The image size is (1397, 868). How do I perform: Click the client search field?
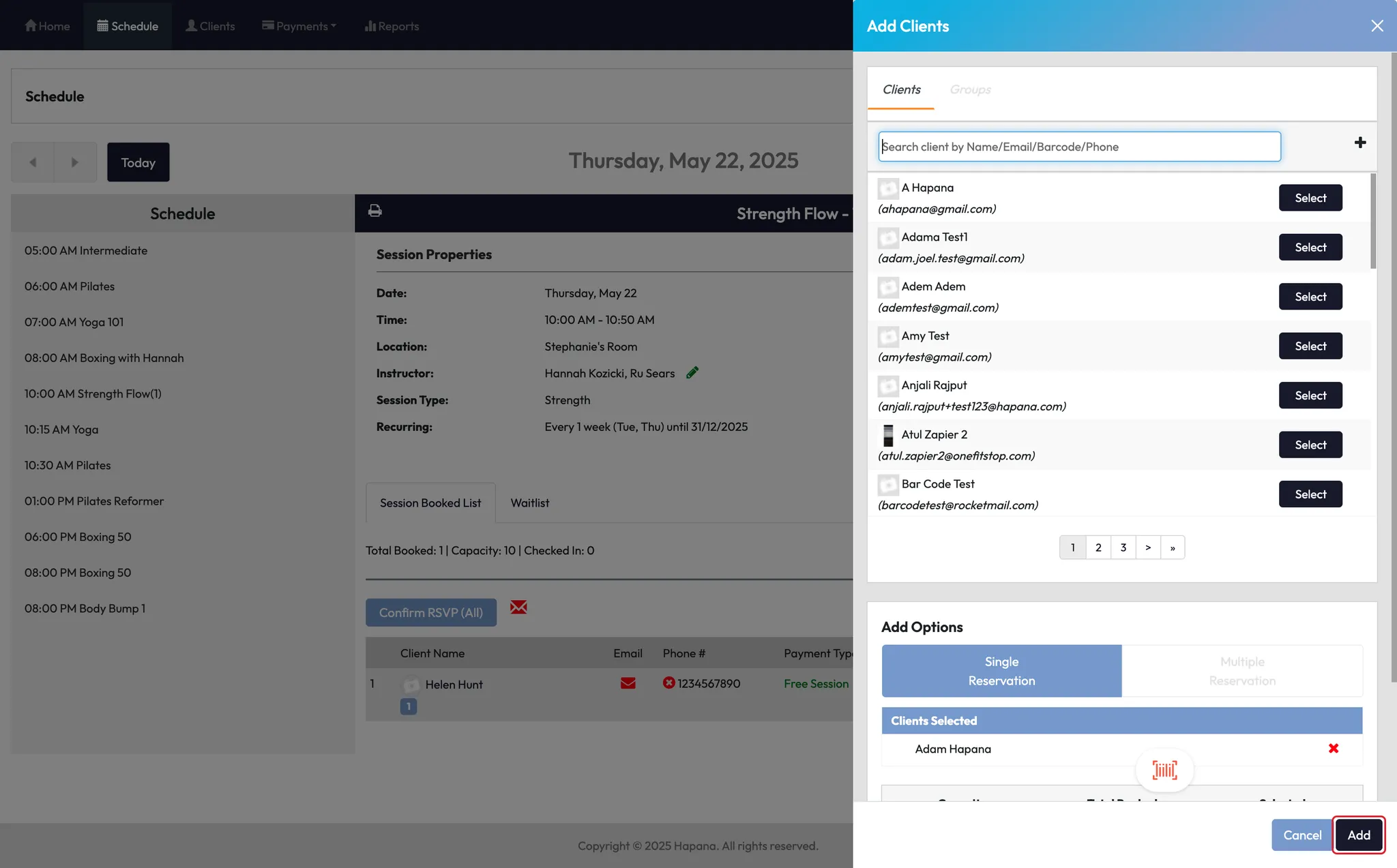click(1079, 147)
